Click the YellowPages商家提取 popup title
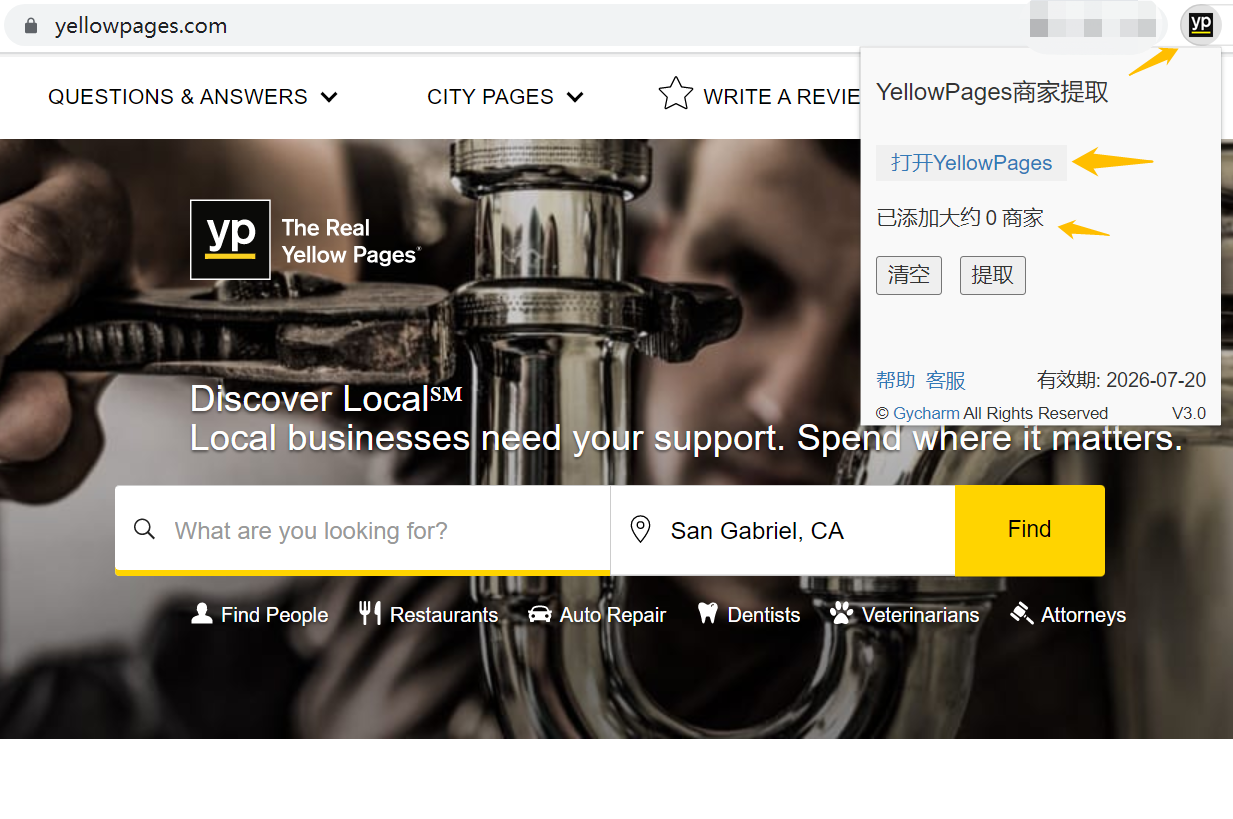 point(992,92)
